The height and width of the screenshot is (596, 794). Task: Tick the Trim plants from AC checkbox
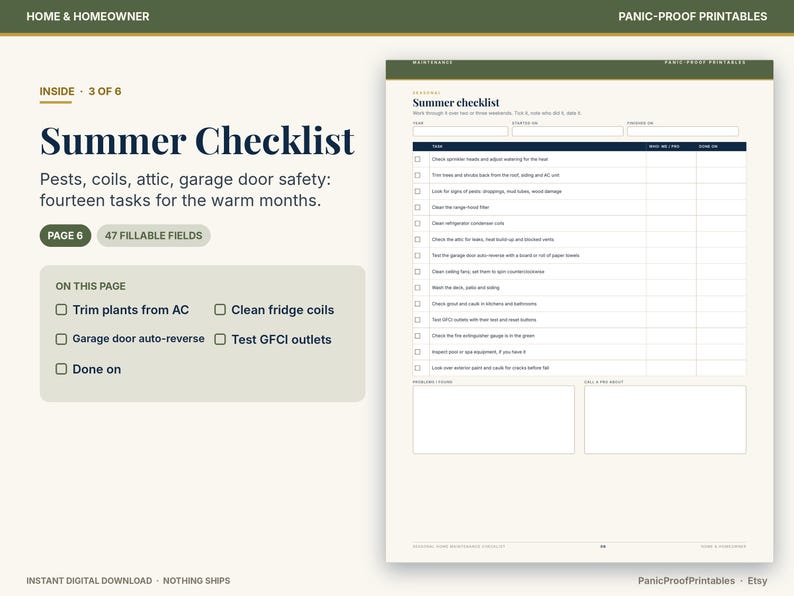[x=61, y=309]
